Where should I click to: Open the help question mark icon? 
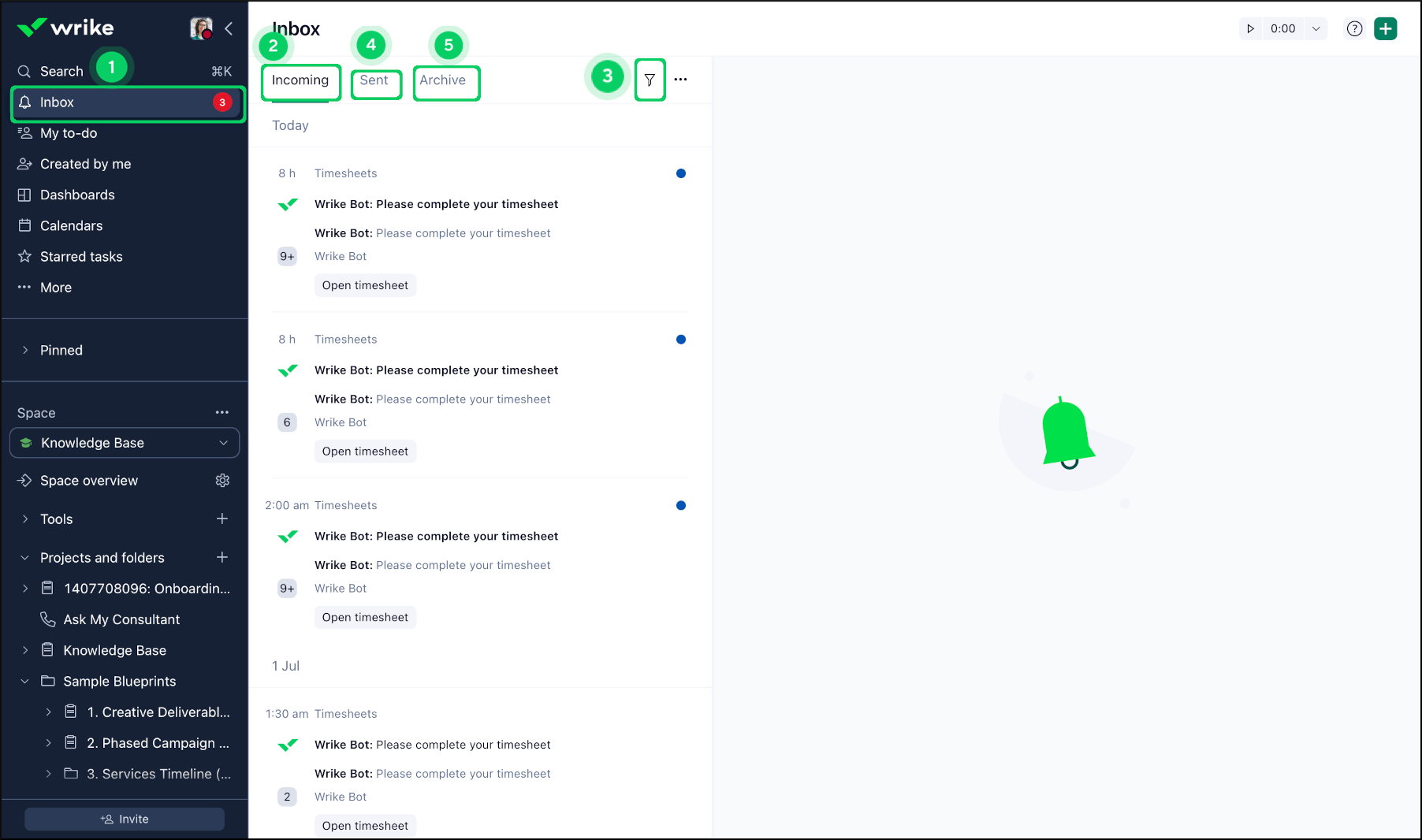tap(1354, 28)
